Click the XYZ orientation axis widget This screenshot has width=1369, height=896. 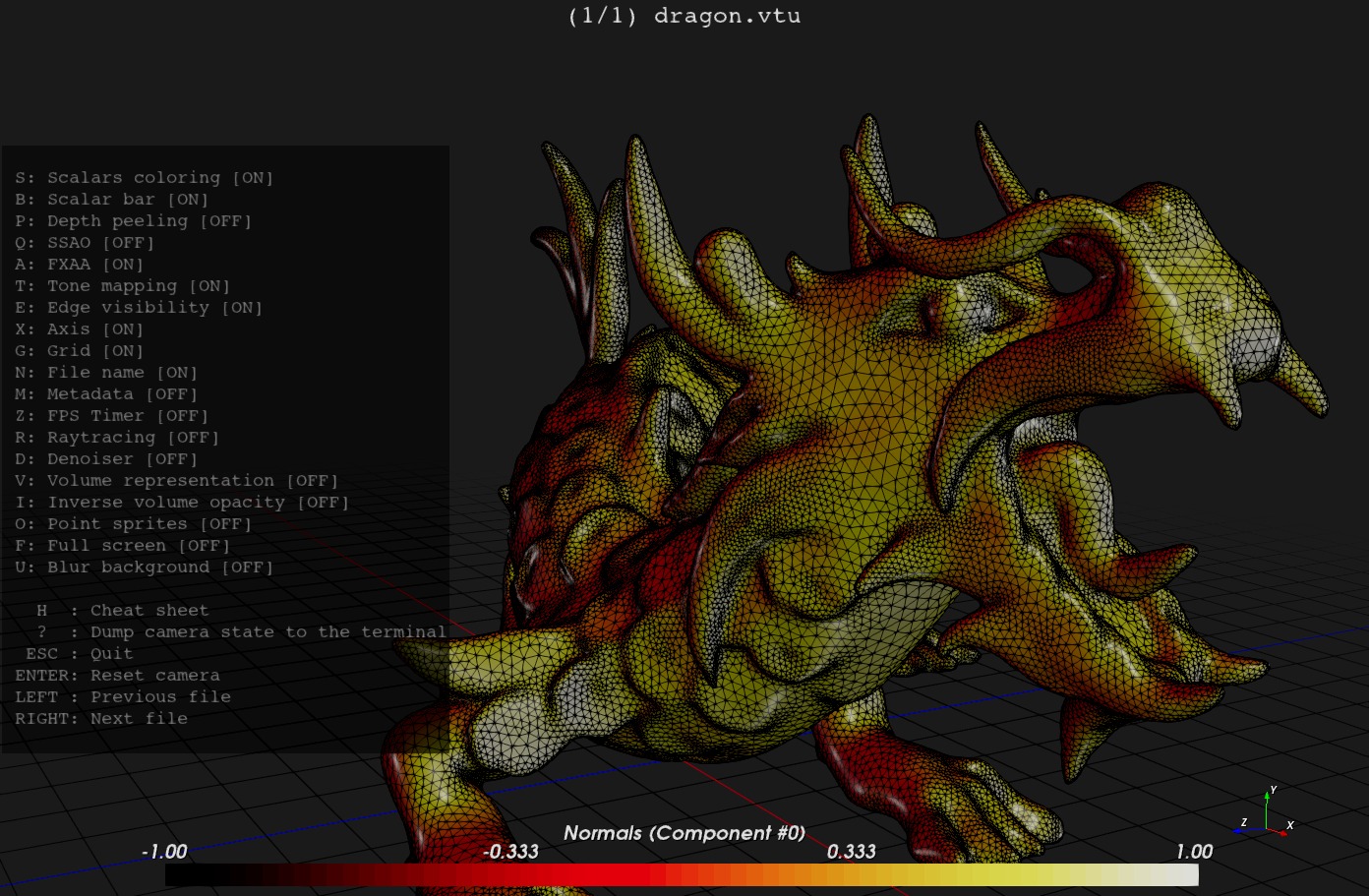[1265, 811]
